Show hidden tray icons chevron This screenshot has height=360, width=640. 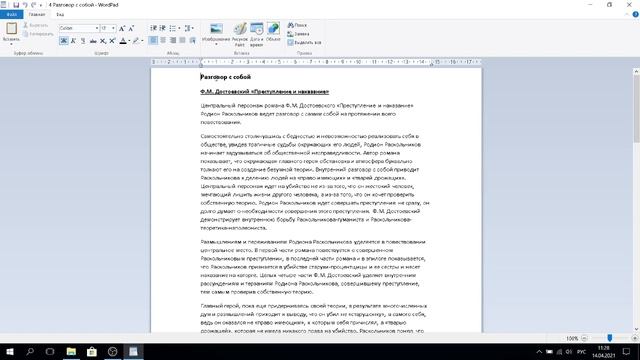(x=539, y=352)
